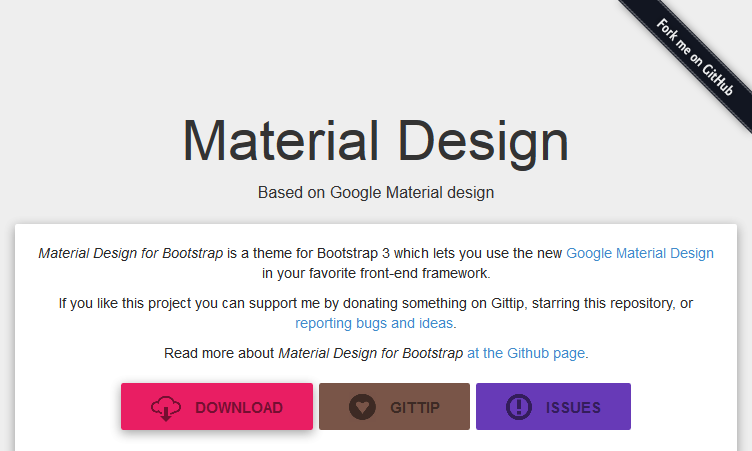Click the large Material Design heading
This screenshot has width=752, height=451.
point(376,142)
